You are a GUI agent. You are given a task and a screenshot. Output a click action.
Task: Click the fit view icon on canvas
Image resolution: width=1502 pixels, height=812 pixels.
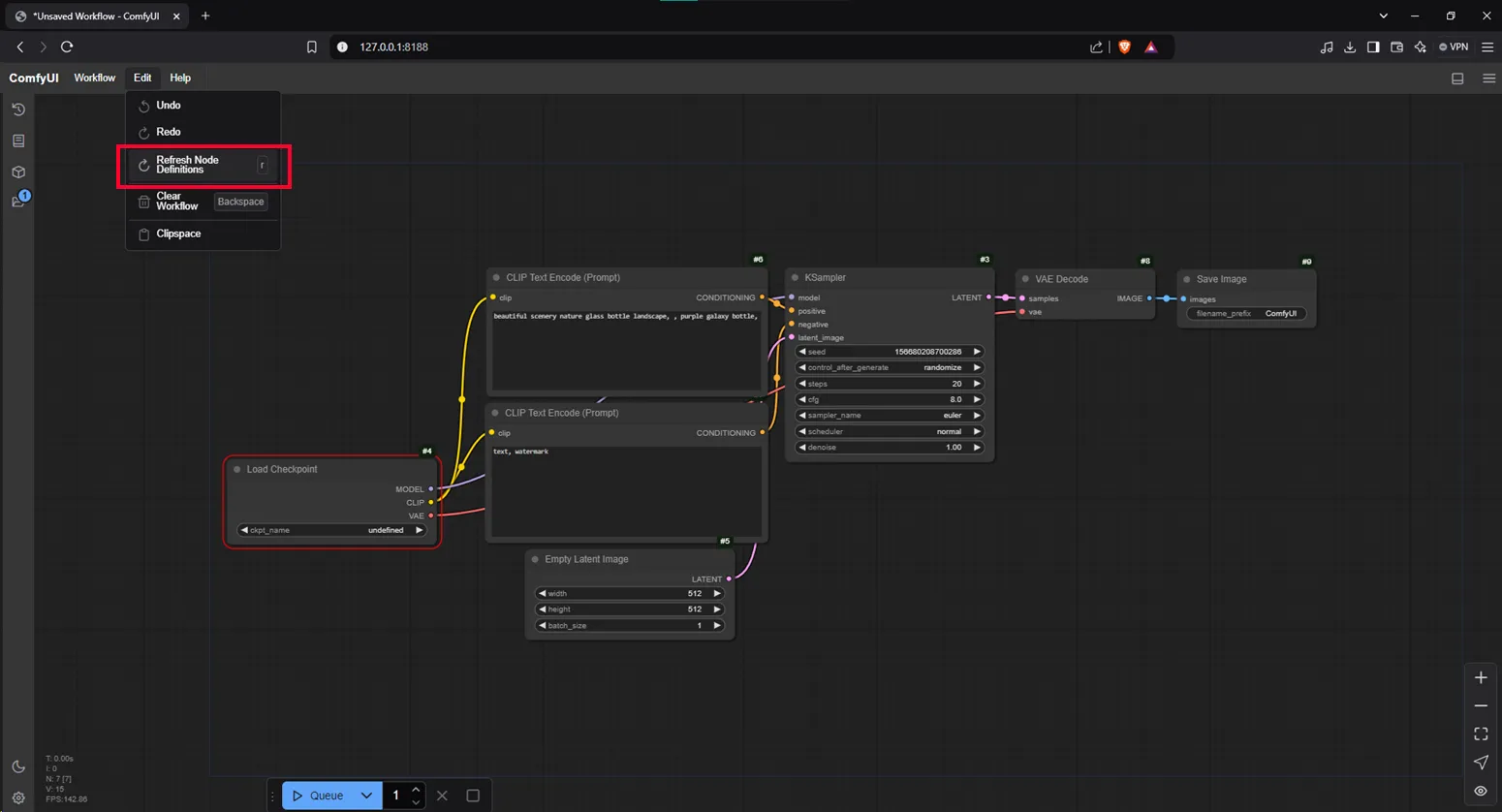(x=1480, y=734)
